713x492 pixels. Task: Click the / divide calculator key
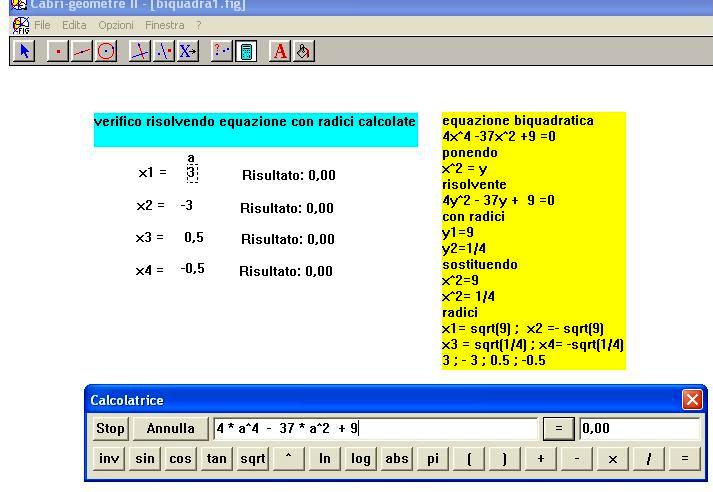pyautogui.click(x=649, y=458)
